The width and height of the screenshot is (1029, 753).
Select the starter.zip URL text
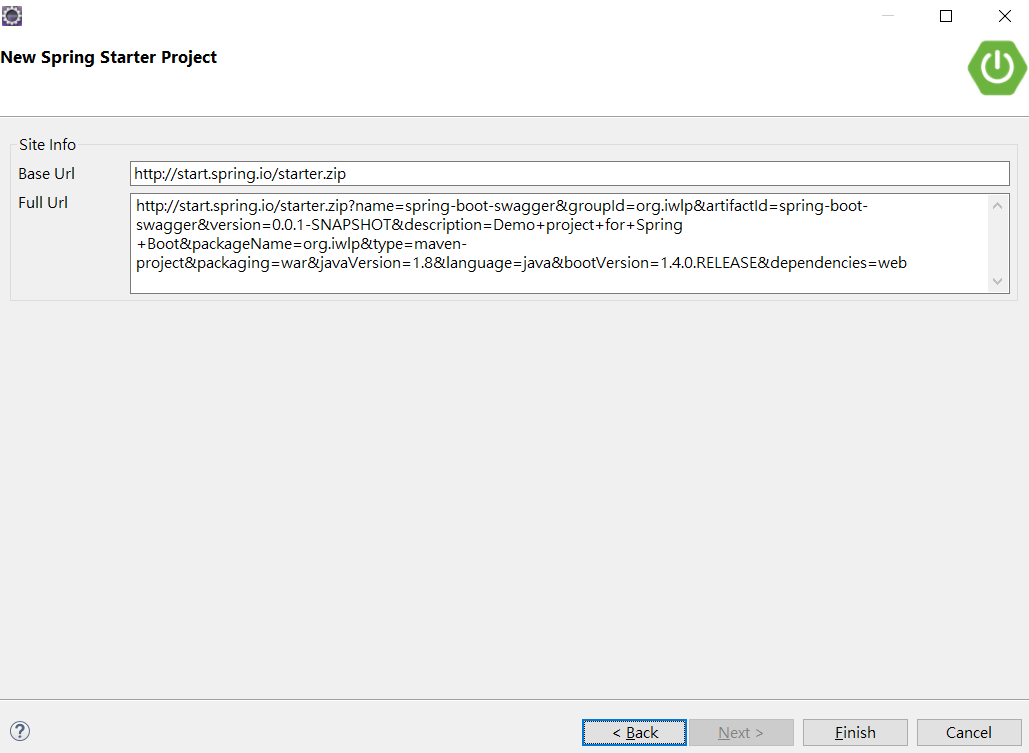tap(239, 173)
